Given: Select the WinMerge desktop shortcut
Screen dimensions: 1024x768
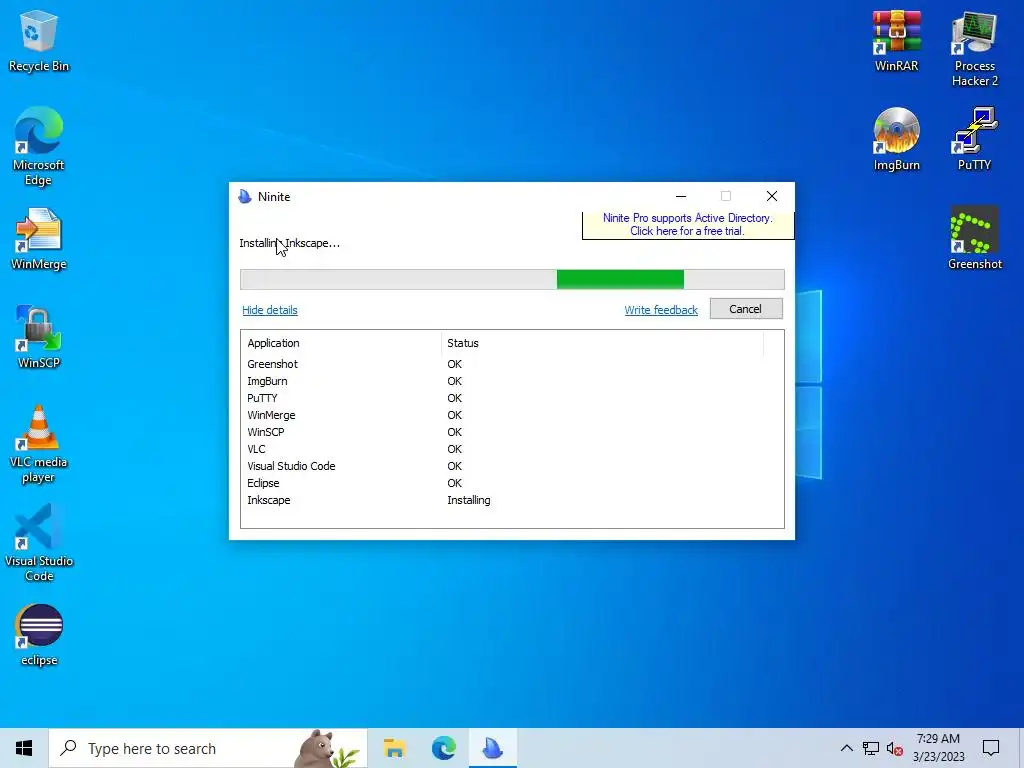Looking at the screenshot, I should (39, 239).
